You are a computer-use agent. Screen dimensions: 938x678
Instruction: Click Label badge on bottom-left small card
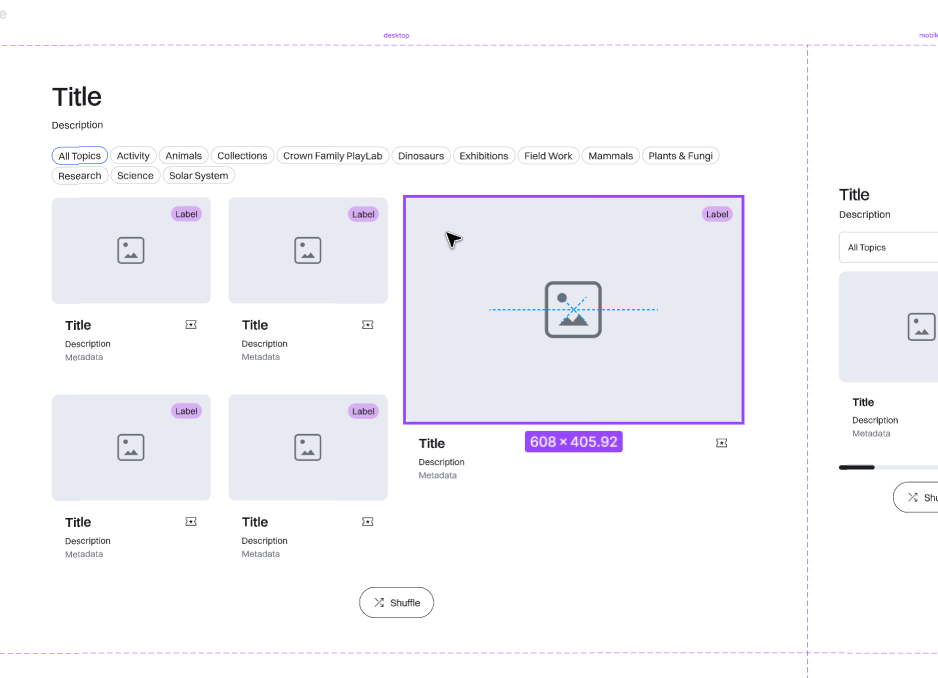[186, 411]
